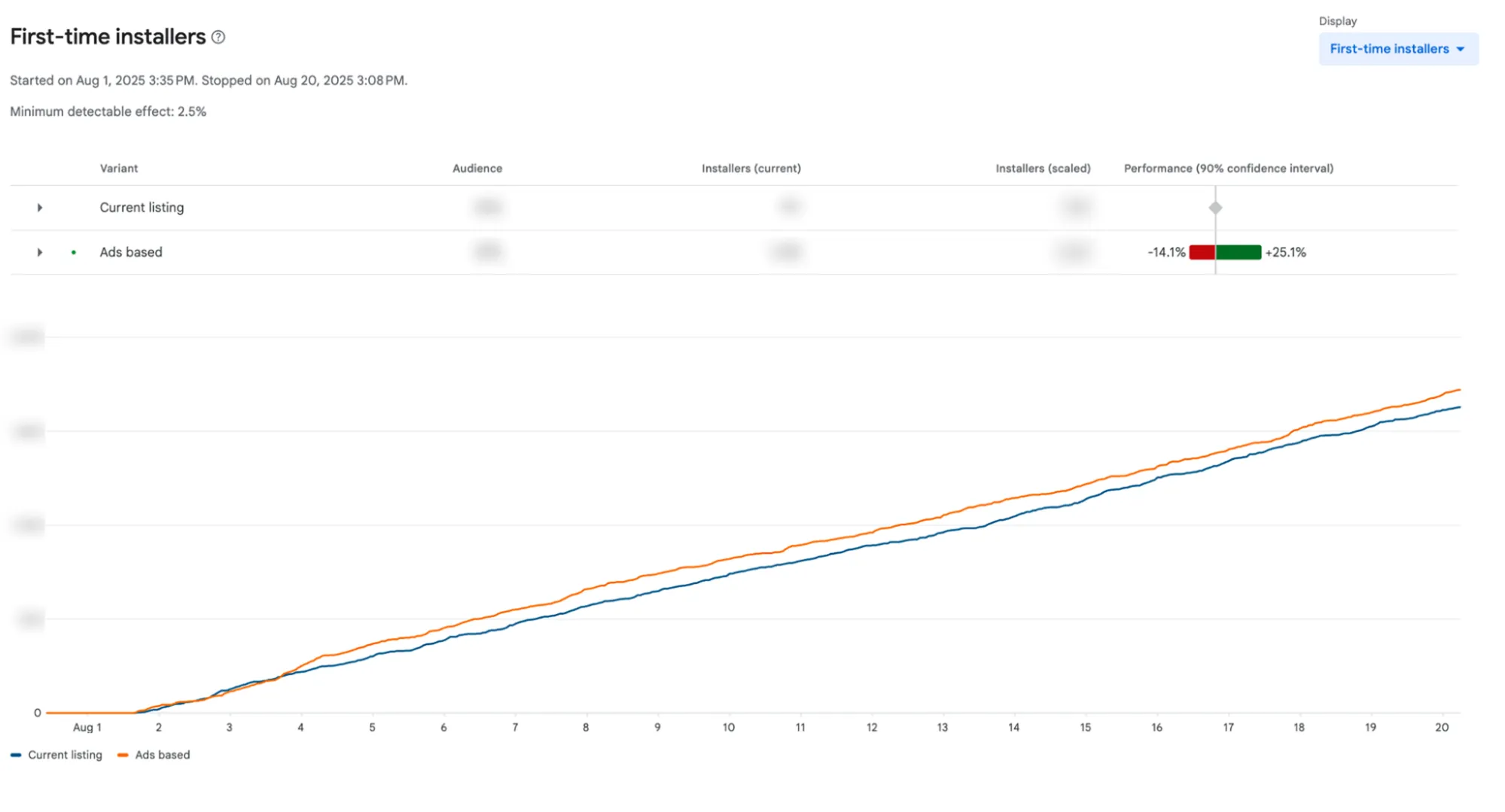Click the Performance confidence interval bar

1223,252
